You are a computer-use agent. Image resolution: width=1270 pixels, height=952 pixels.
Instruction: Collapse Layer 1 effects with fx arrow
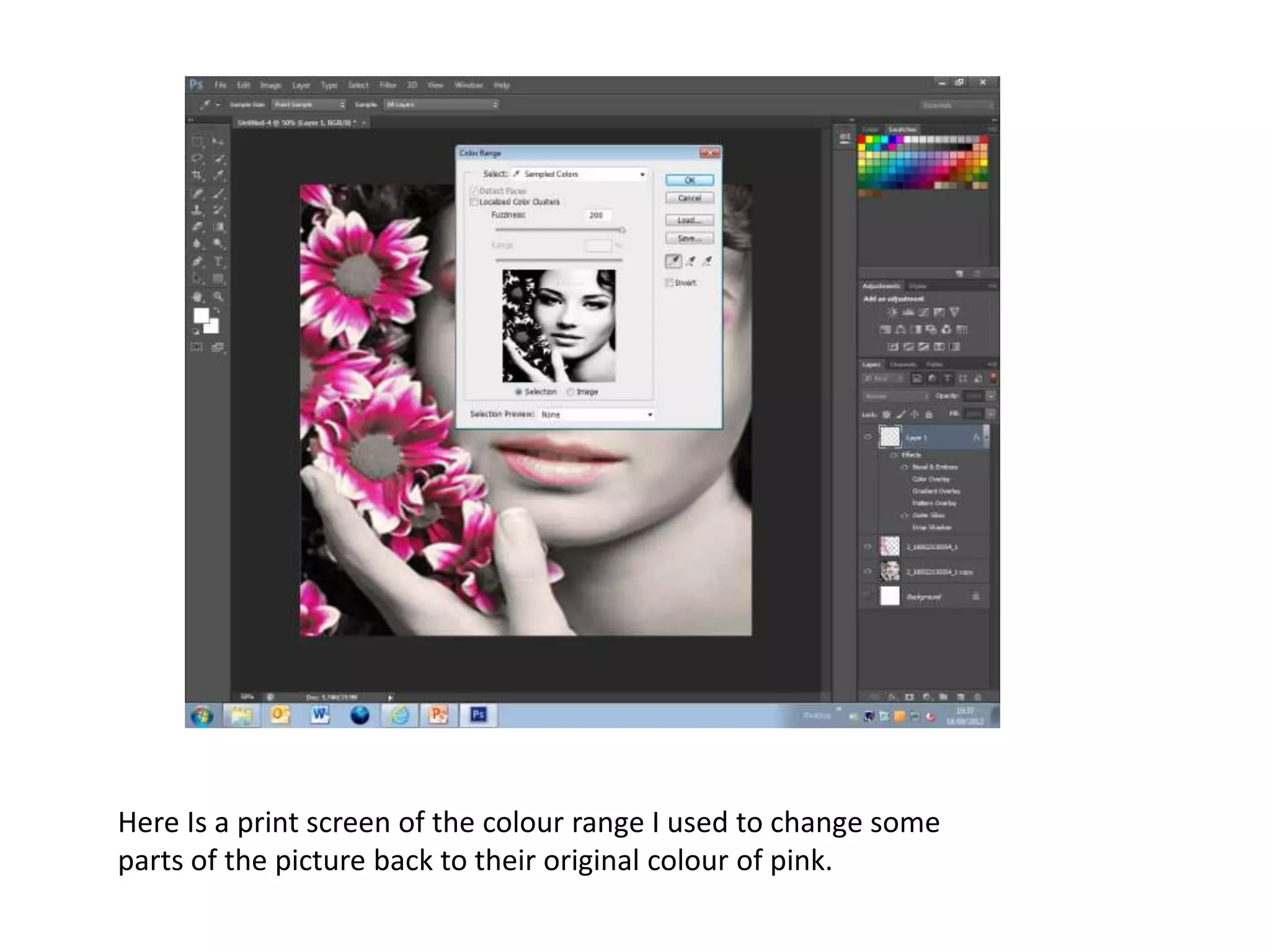(x=986, y=437)
